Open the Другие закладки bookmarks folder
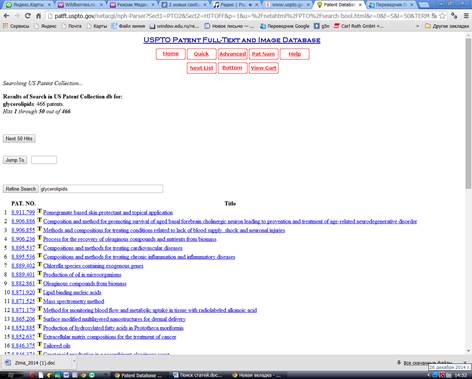 coord(447,26)
